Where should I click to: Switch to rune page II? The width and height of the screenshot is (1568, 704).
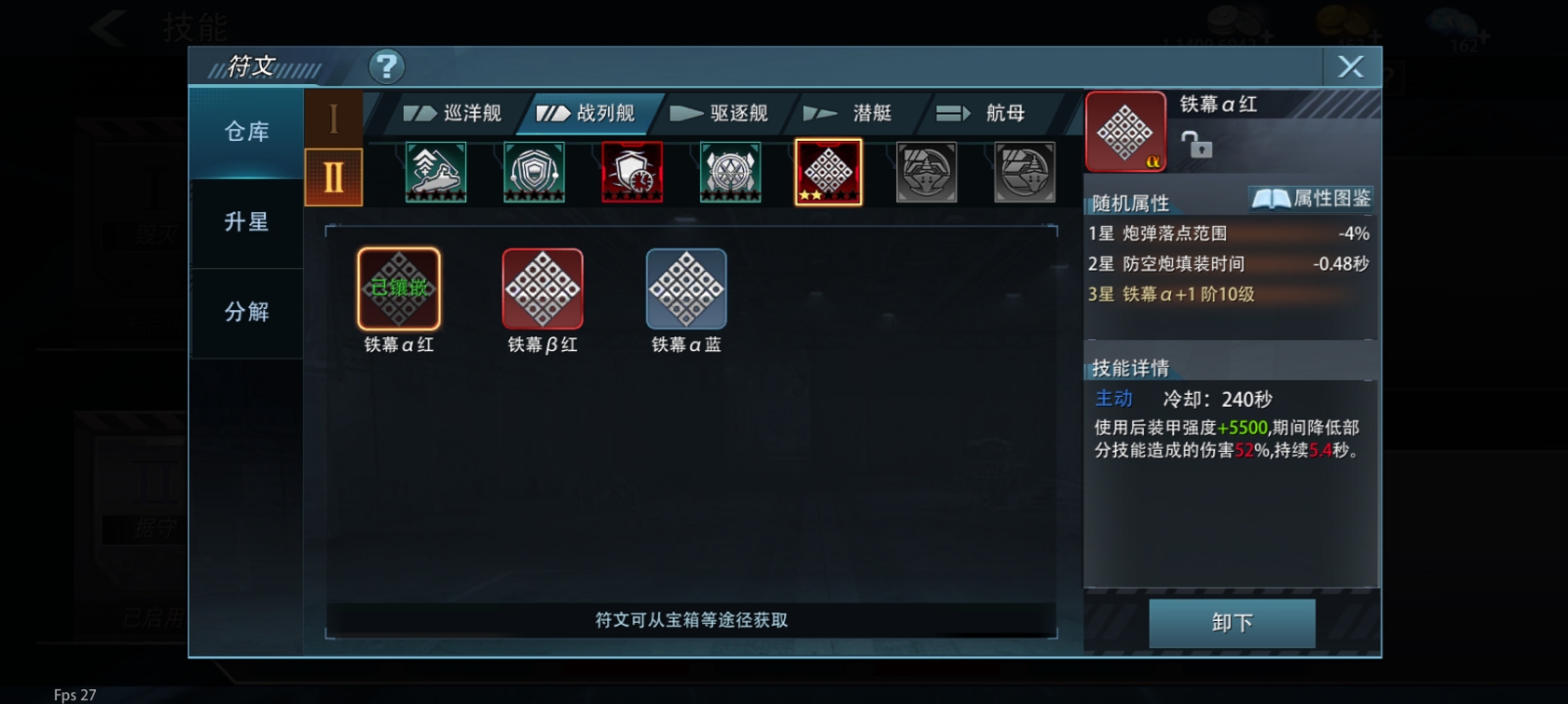tap(333, 177)
